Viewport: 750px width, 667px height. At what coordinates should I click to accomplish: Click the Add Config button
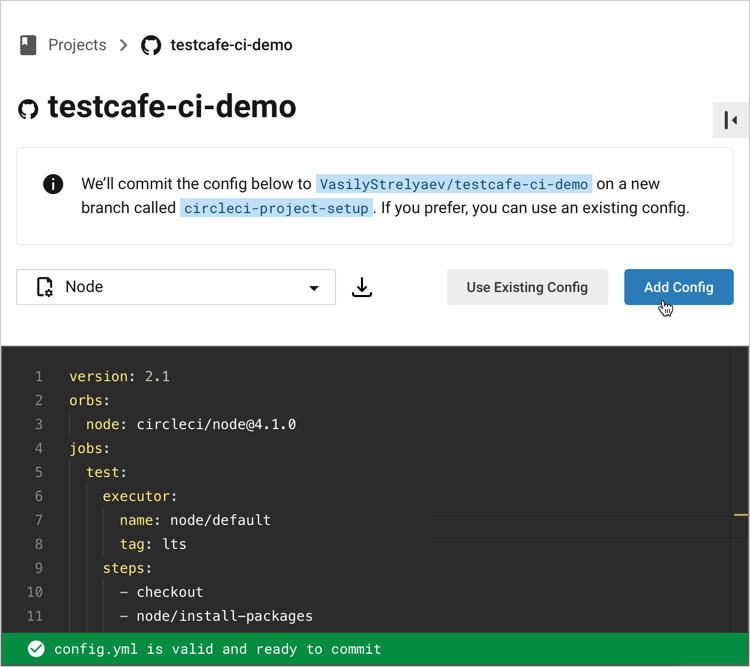678,287
